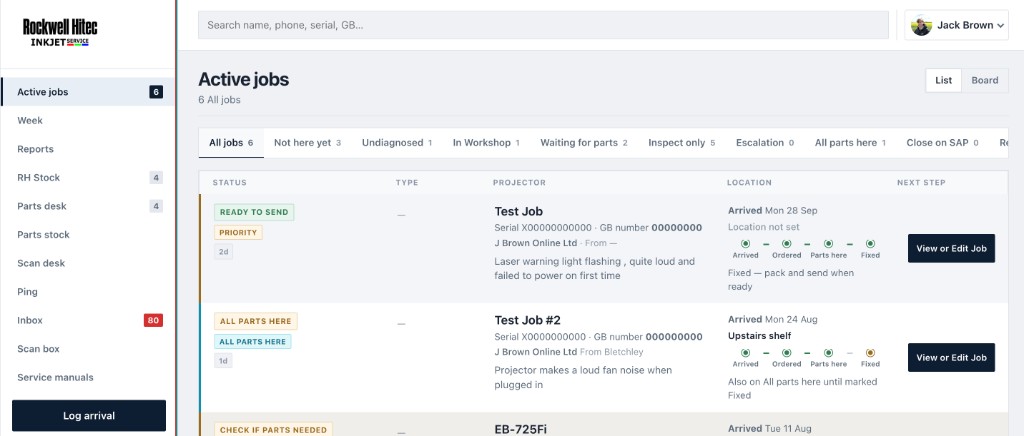This screenshot has height=436, width=1024.
Task: Select the Inspect only tab
Action: (682, 143)
